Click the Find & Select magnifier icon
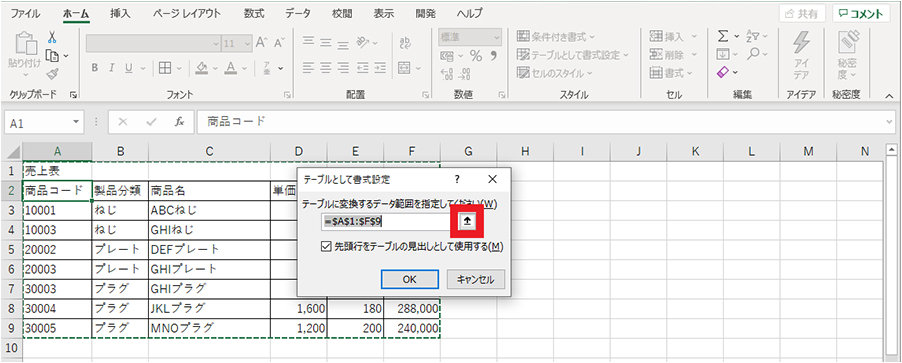This screenshot has height=363, width=902. coord(752,54)
